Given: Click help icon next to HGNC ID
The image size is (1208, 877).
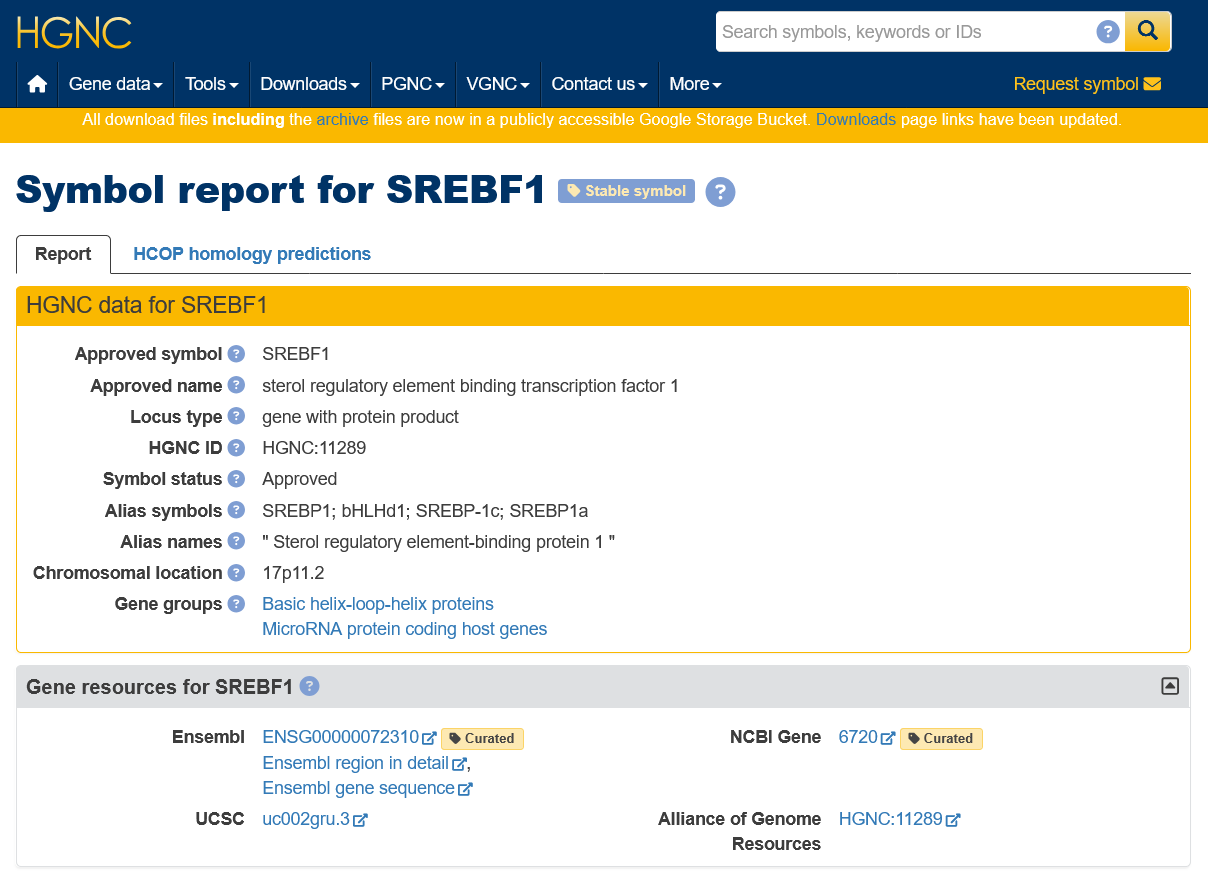Looking at the screenshot, I should [236, 448].
